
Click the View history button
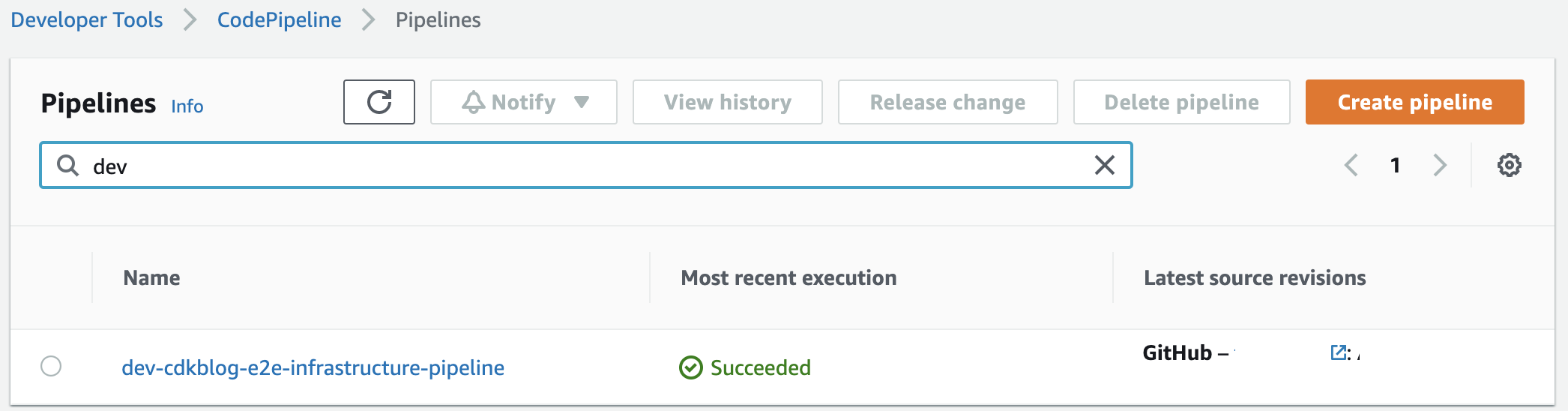click(728, 102)
